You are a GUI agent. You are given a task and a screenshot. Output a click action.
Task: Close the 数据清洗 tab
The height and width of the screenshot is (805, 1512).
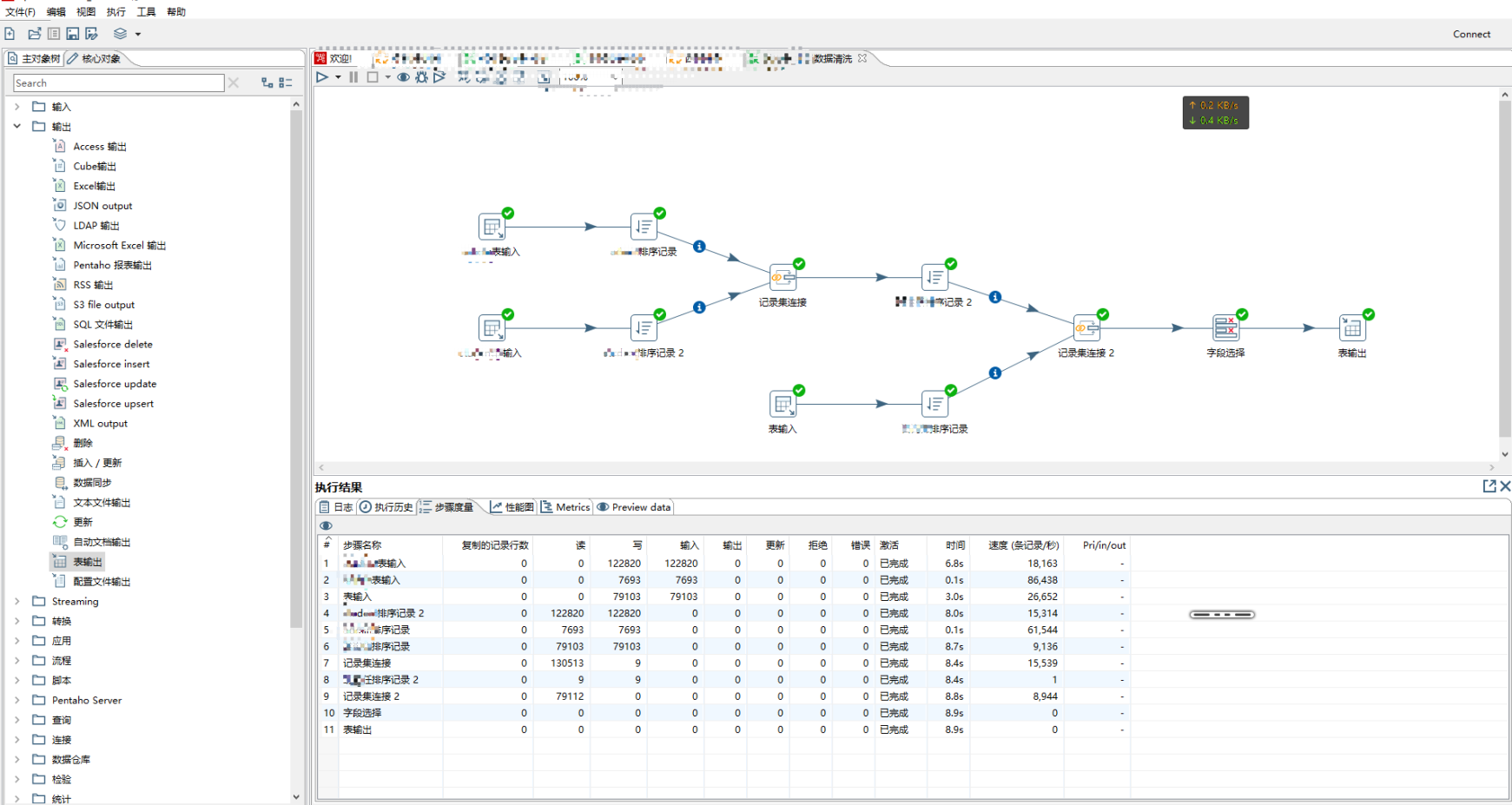[862, 58]
